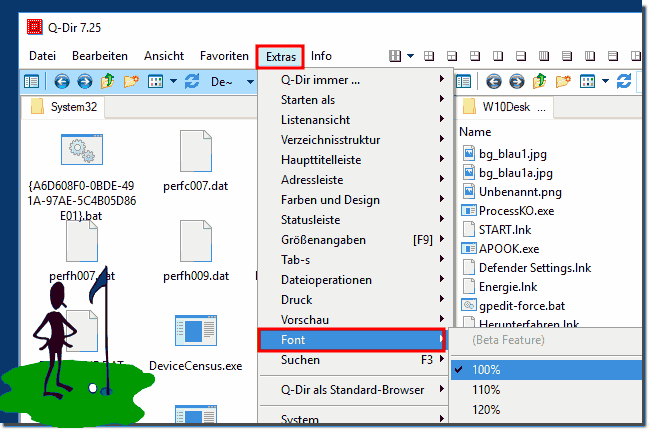Refresh the left pane
This screenshot has height=430, width=649.
click(x=192, y=81)
